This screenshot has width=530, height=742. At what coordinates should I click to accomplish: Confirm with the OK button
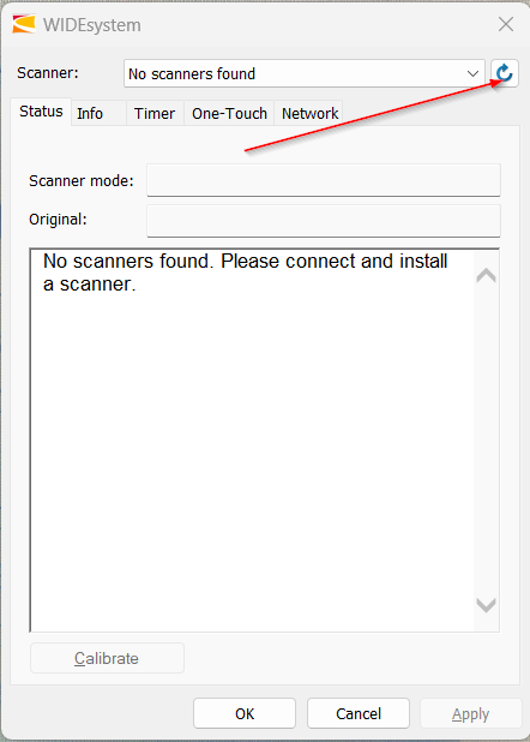pos(244,714)
